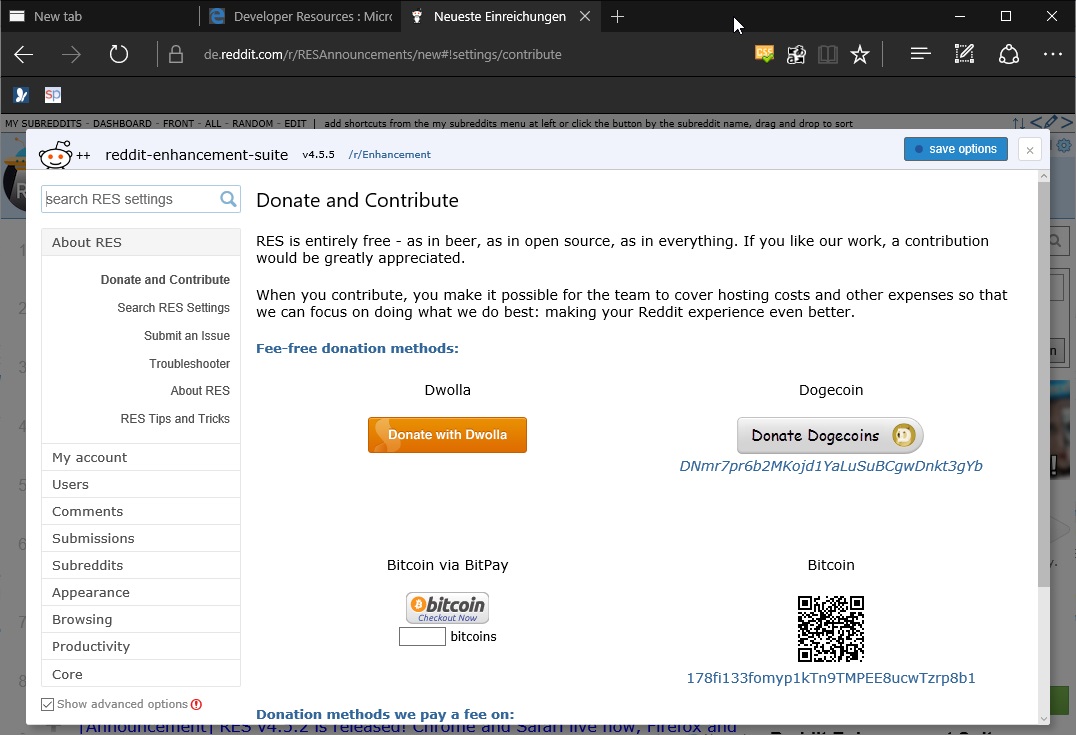Click the red warning icon by advanced options
The height and width of the screenshot is (735, 1076).
click(196, 704)
